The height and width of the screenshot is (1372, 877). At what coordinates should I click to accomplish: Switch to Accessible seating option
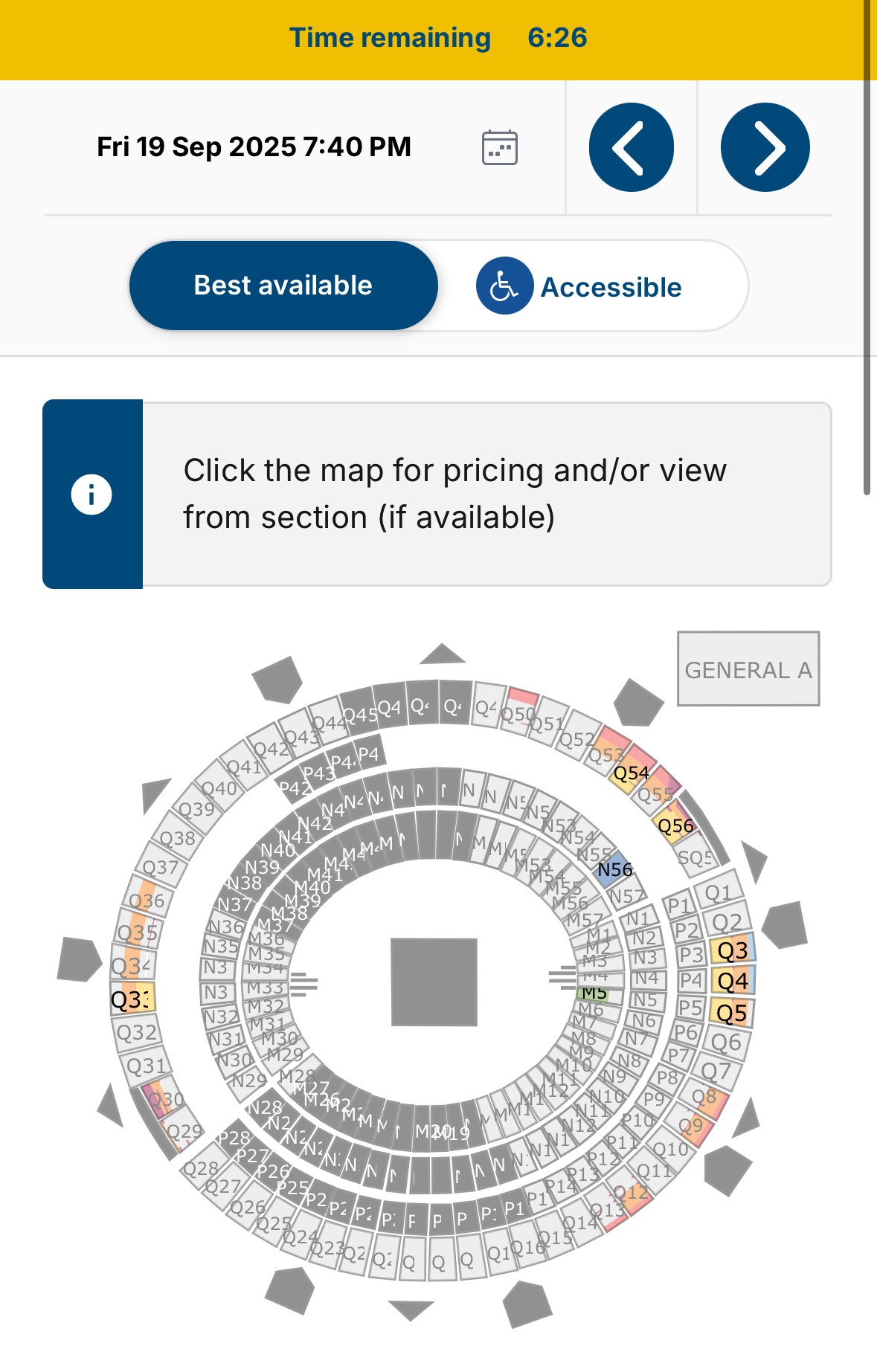tap(610, 287)
